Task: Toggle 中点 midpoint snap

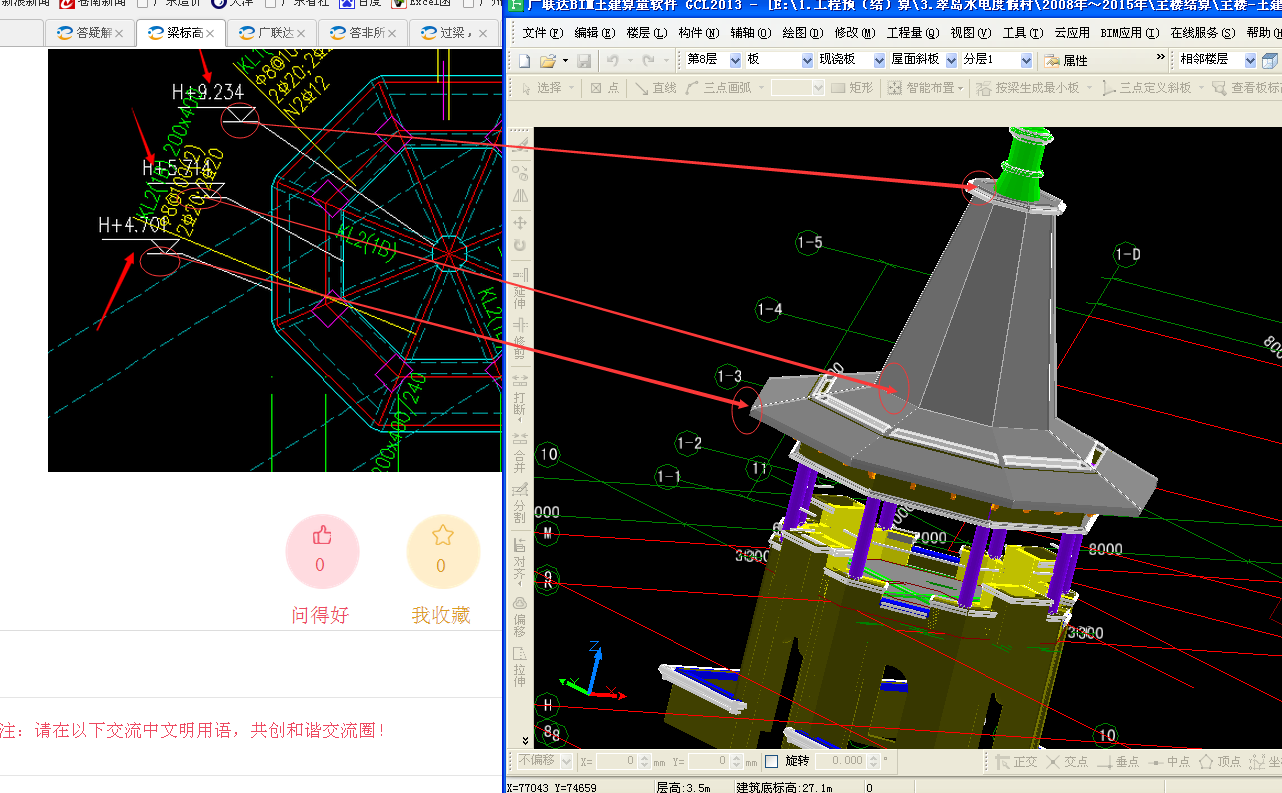Action: [x=1170, y=762]
